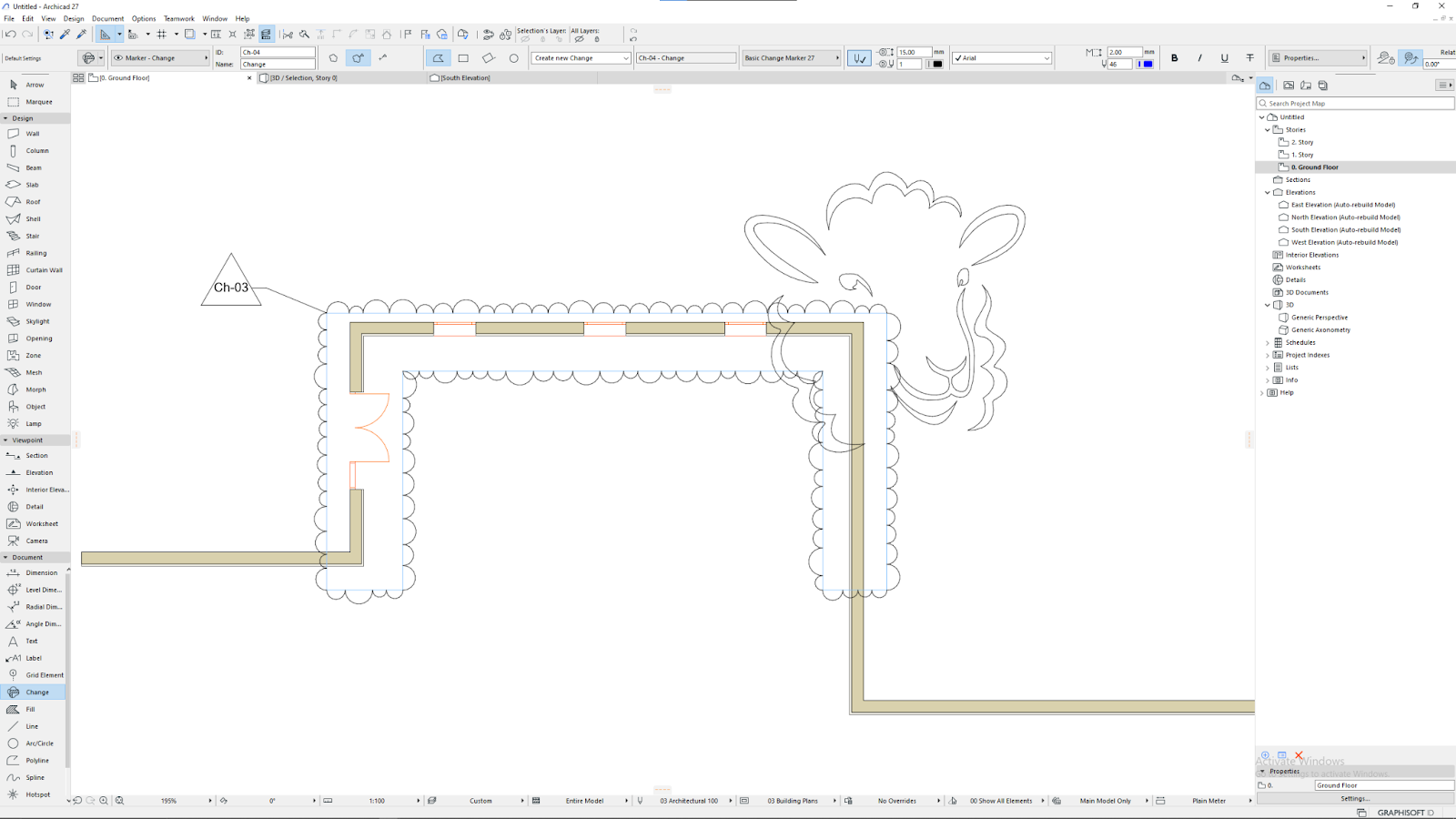This screenshot has height=819, width=1456.
Task: Choose the rectangular change geometry method
Action: [463, 58]
